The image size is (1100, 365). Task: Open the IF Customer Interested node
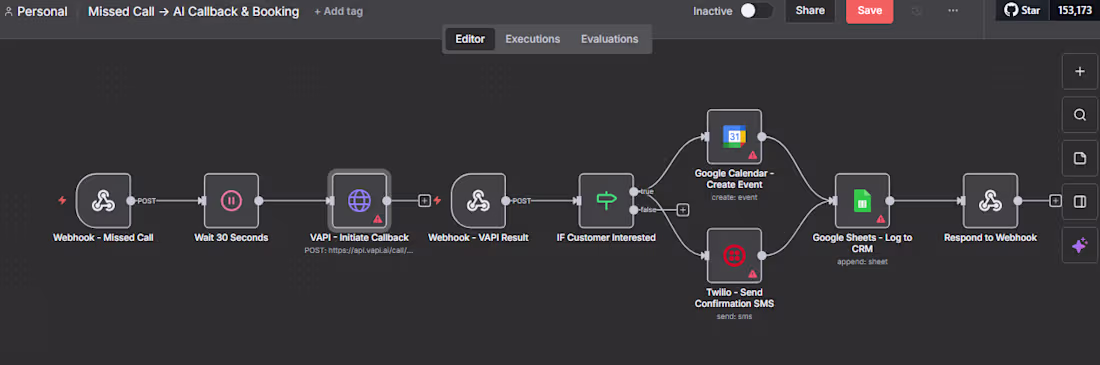(x=606, y=201)
